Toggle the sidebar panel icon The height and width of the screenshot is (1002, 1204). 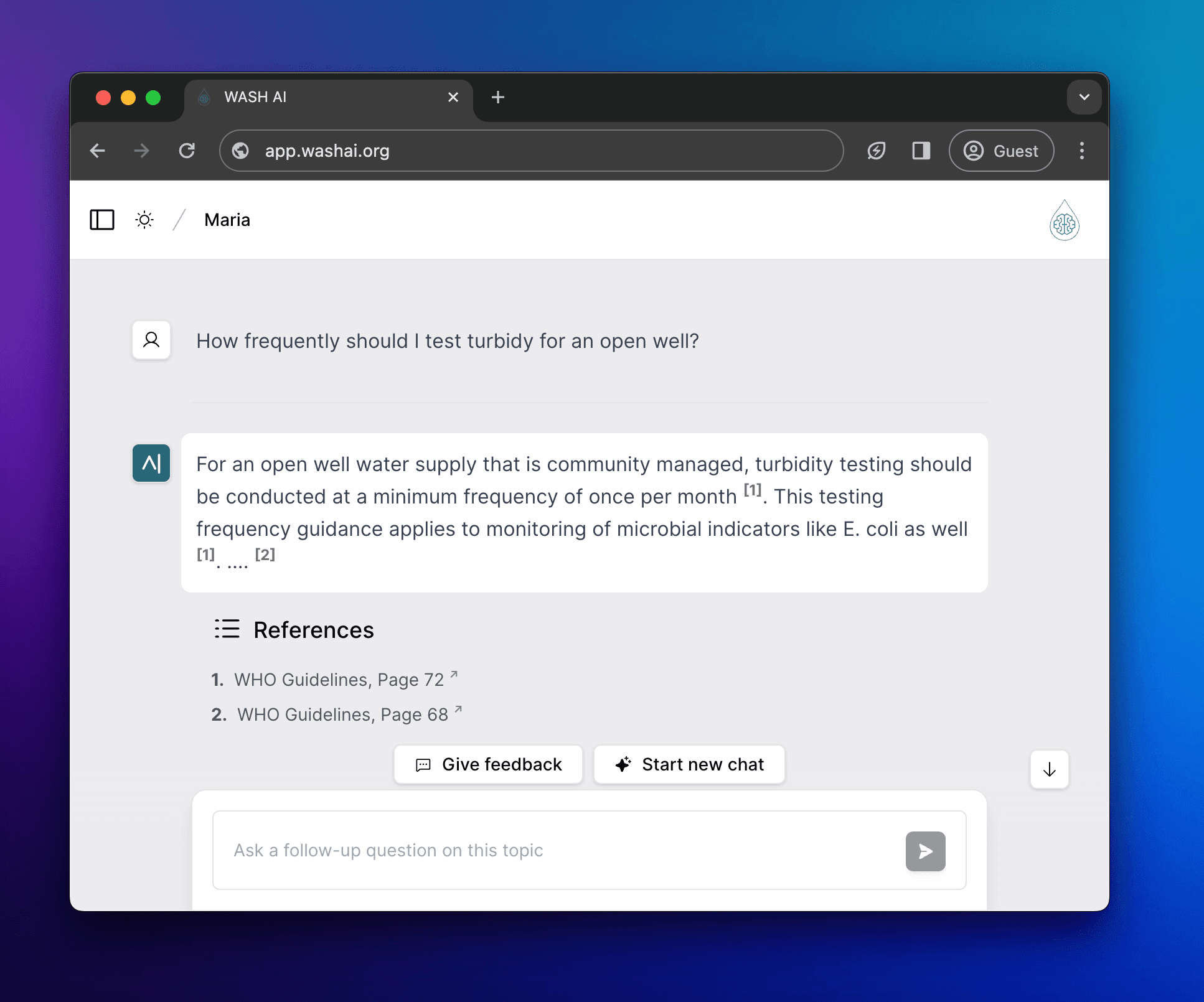click(102, 220)
